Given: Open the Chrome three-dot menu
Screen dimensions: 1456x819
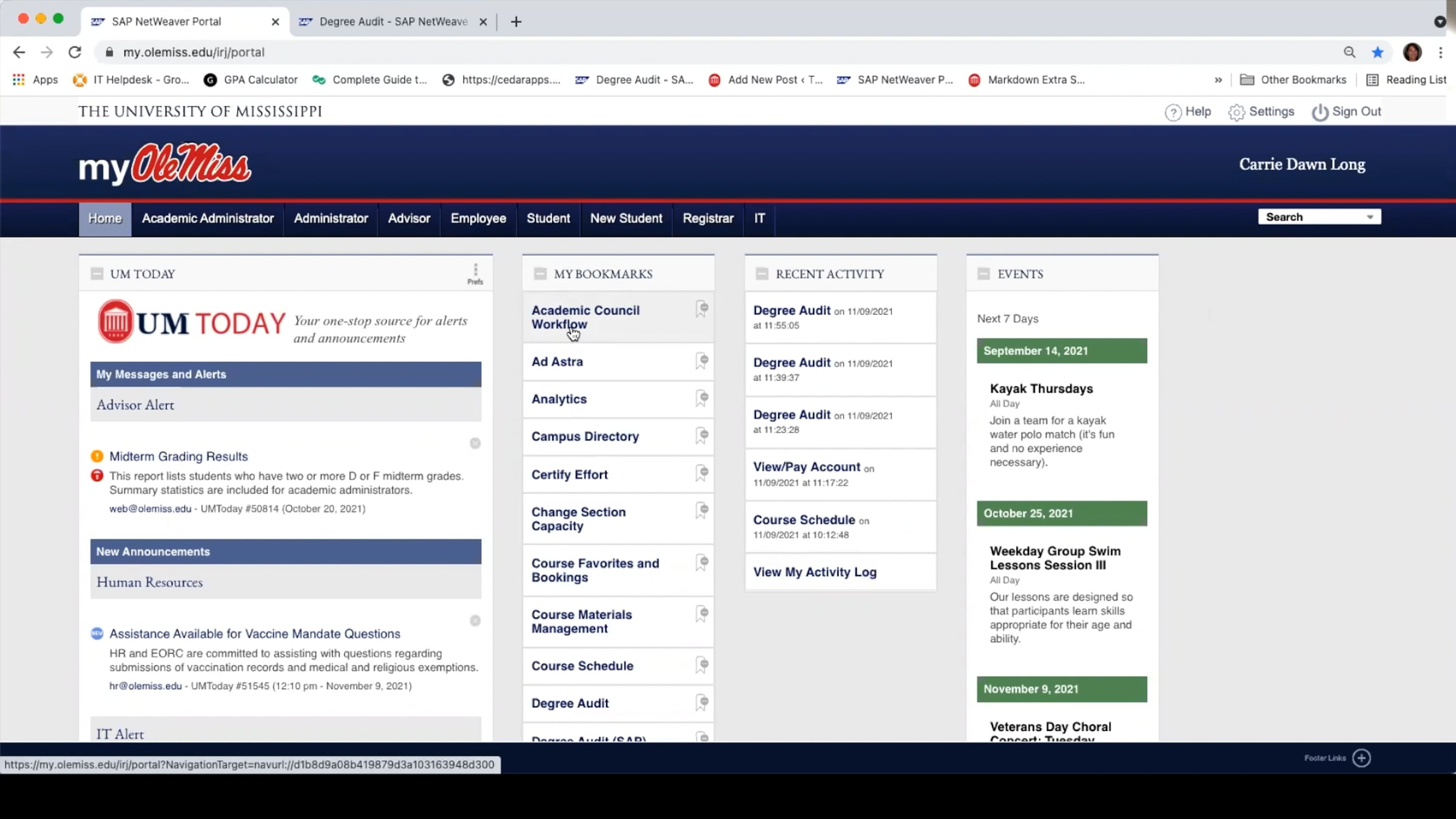Looking at the screenshot, I should [1440, 52].
